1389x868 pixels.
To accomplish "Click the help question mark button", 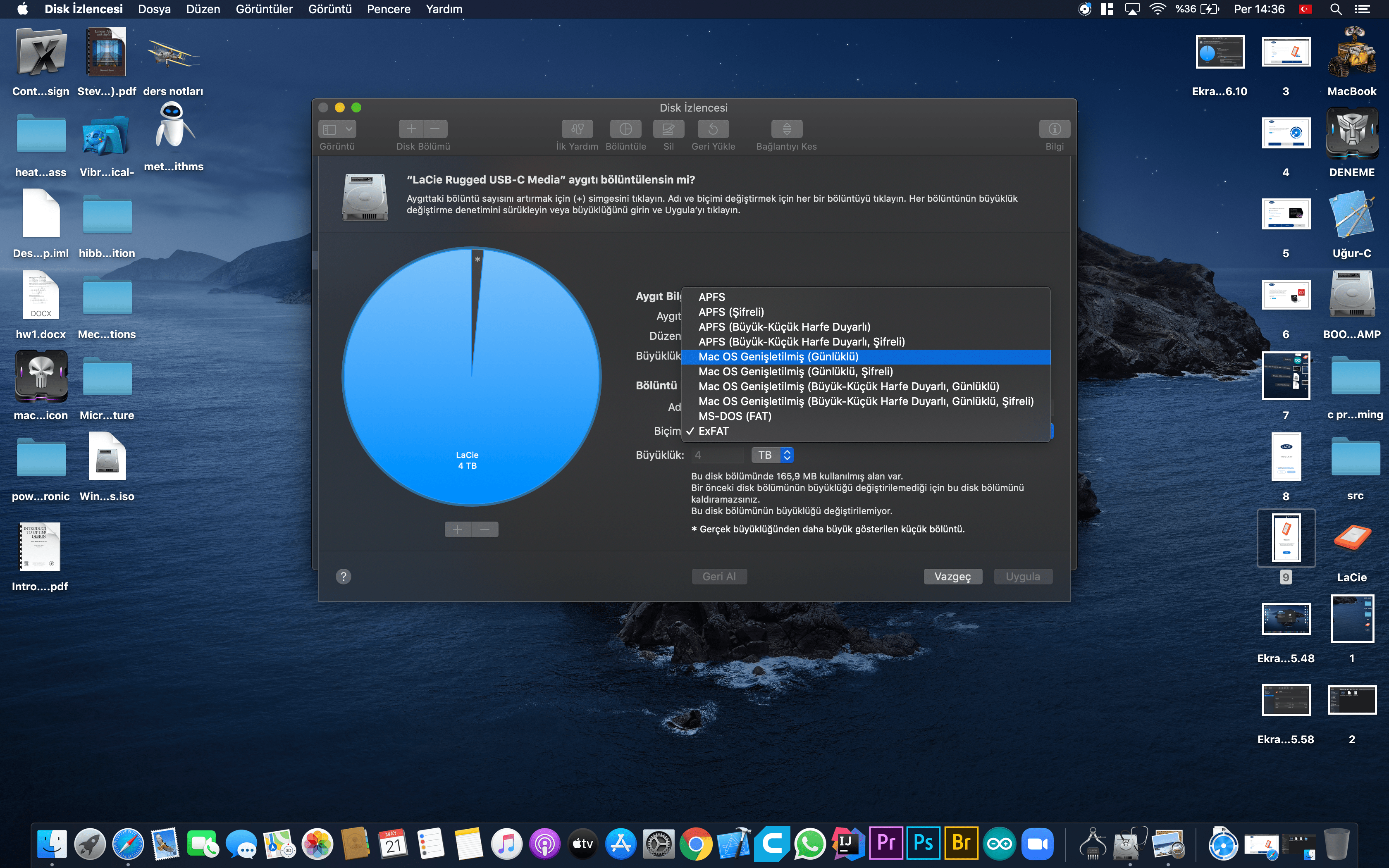I will (x=343, y=576).
